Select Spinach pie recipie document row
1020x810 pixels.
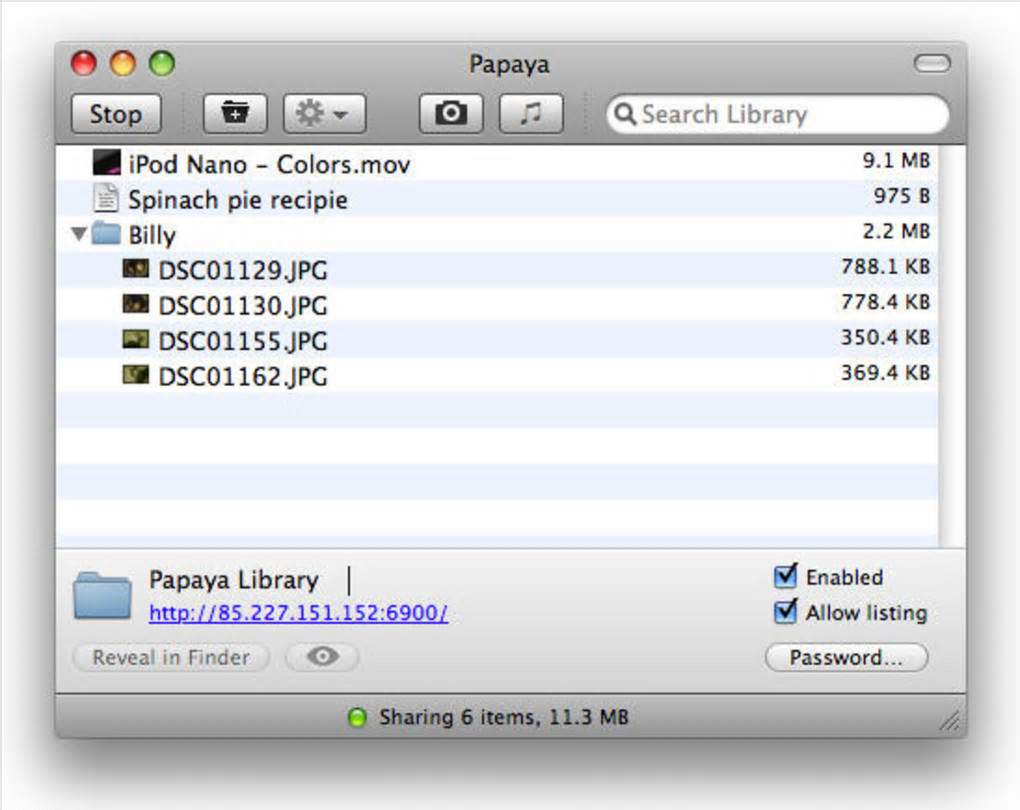[498, 198]
